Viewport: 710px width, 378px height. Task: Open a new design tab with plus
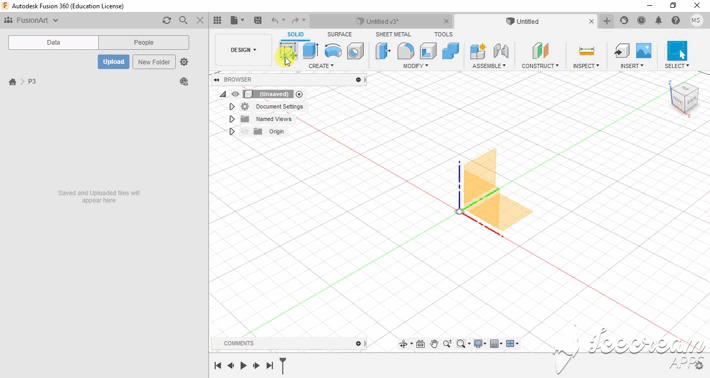pos(606,21)
